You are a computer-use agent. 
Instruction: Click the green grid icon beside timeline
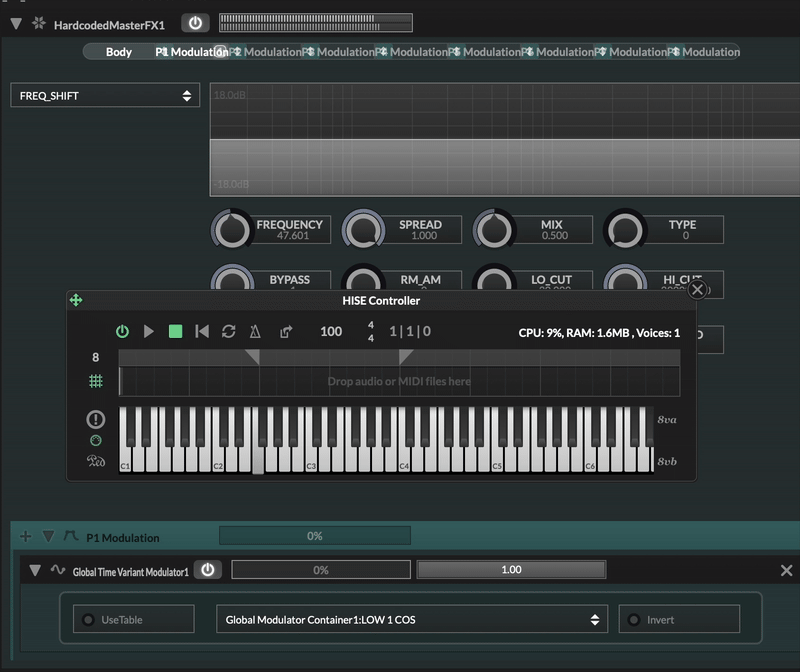click(96, 381)
